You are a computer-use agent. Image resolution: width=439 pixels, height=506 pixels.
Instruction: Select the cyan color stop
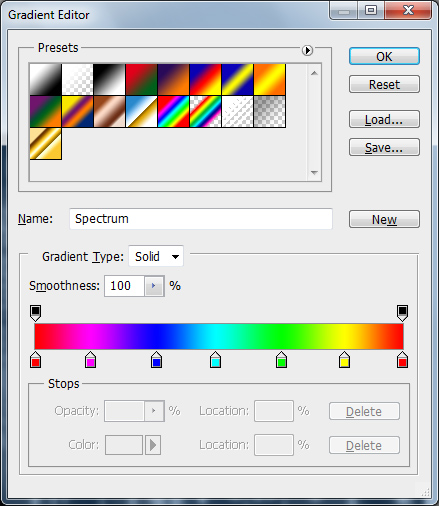click(x=215, y=359)
